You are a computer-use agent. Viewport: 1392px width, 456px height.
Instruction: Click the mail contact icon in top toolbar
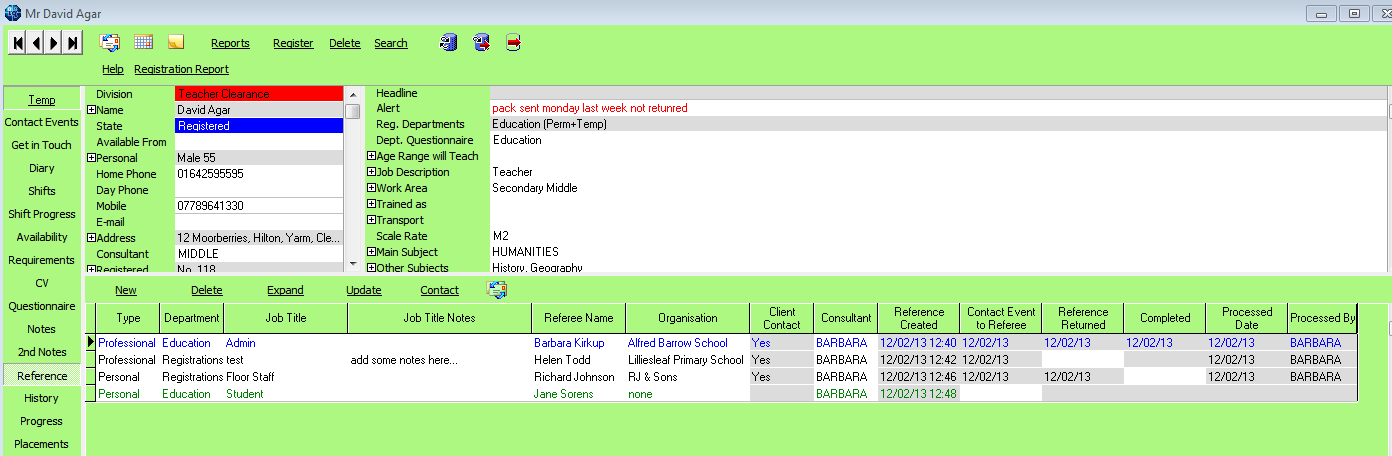tap(109, 42)
